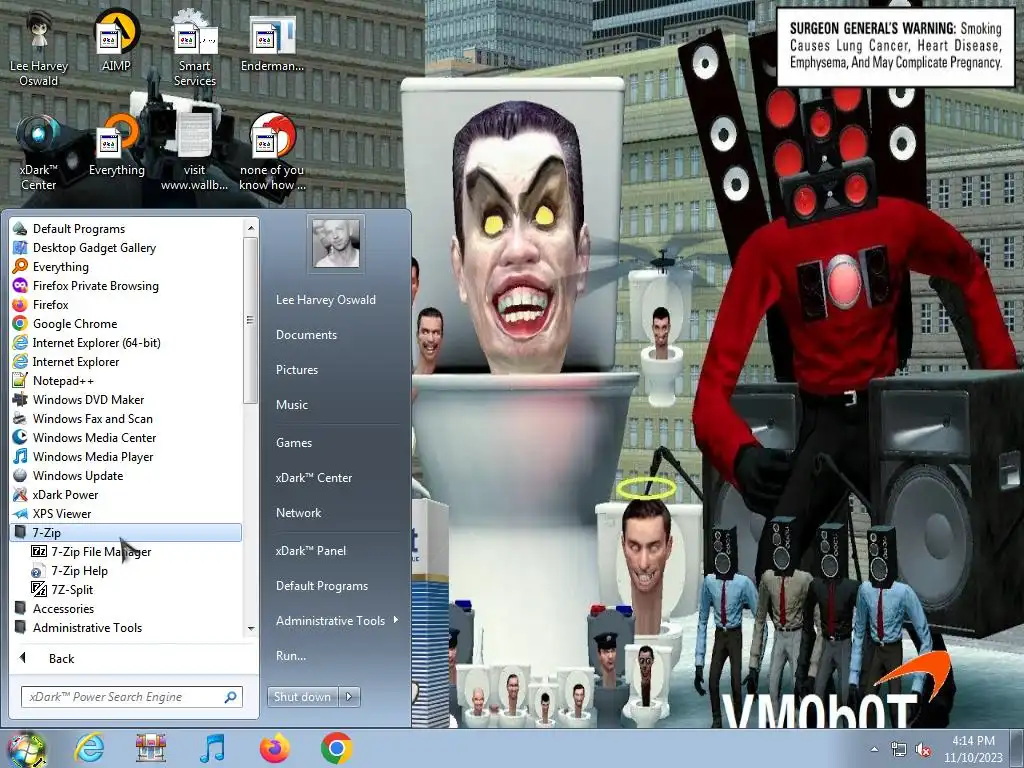Click the programs list scroll up arrow
Viewport: 1024px width, 768px height.
(250, 228)
